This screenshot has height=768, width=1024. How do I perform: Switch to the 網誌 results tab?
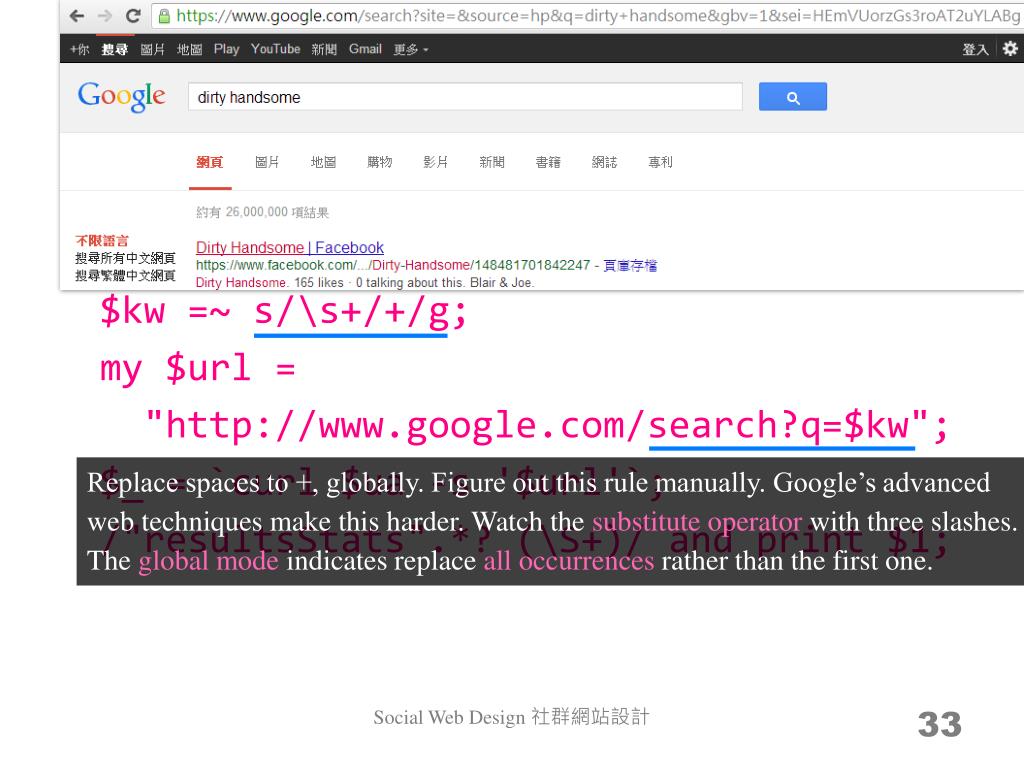pyautogui.click(x=604, y=162)
